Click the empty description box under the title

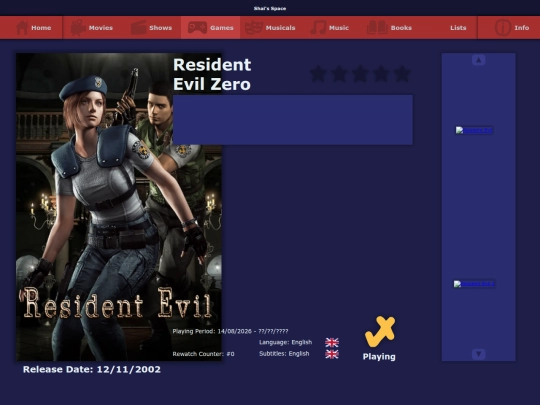293,120
